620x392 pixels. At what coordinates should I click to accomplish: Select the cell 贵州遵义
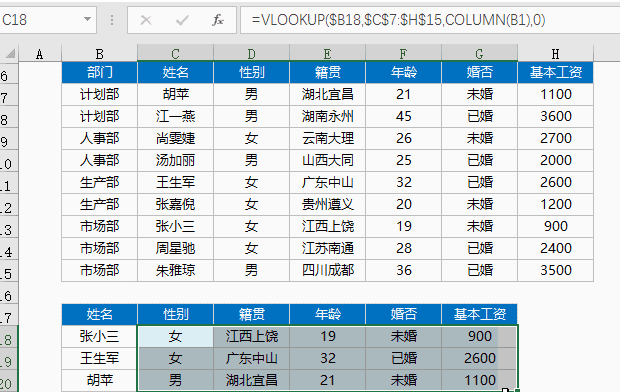(x=327, y=205)
